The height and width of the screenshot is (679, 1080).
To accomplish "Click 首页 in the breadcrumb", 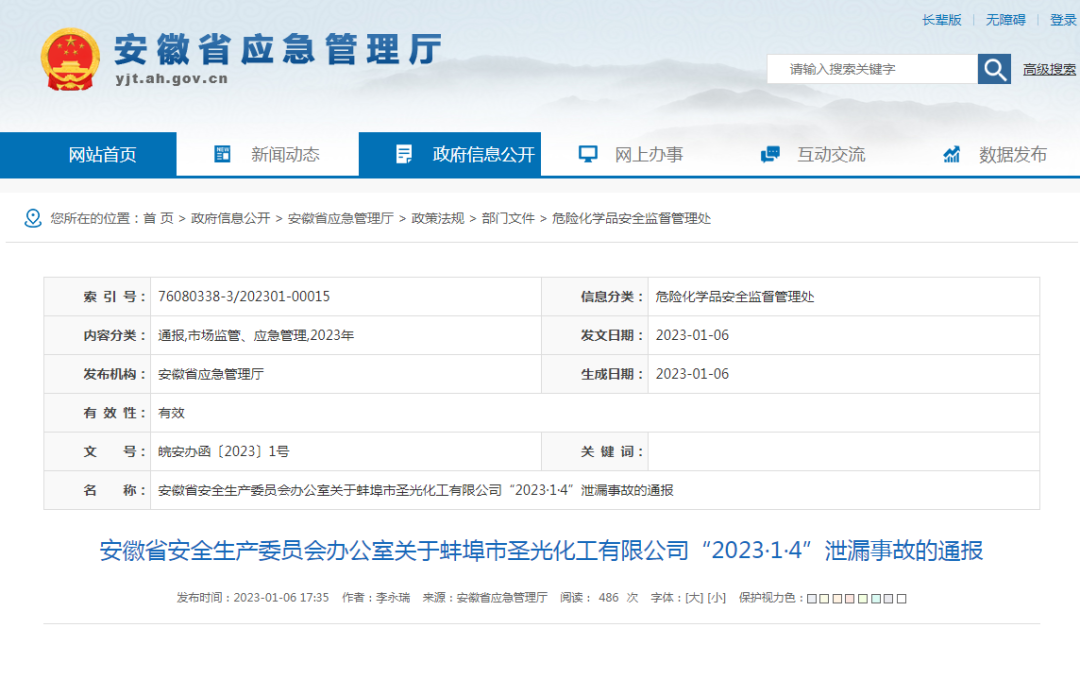I will coord(158,218).
